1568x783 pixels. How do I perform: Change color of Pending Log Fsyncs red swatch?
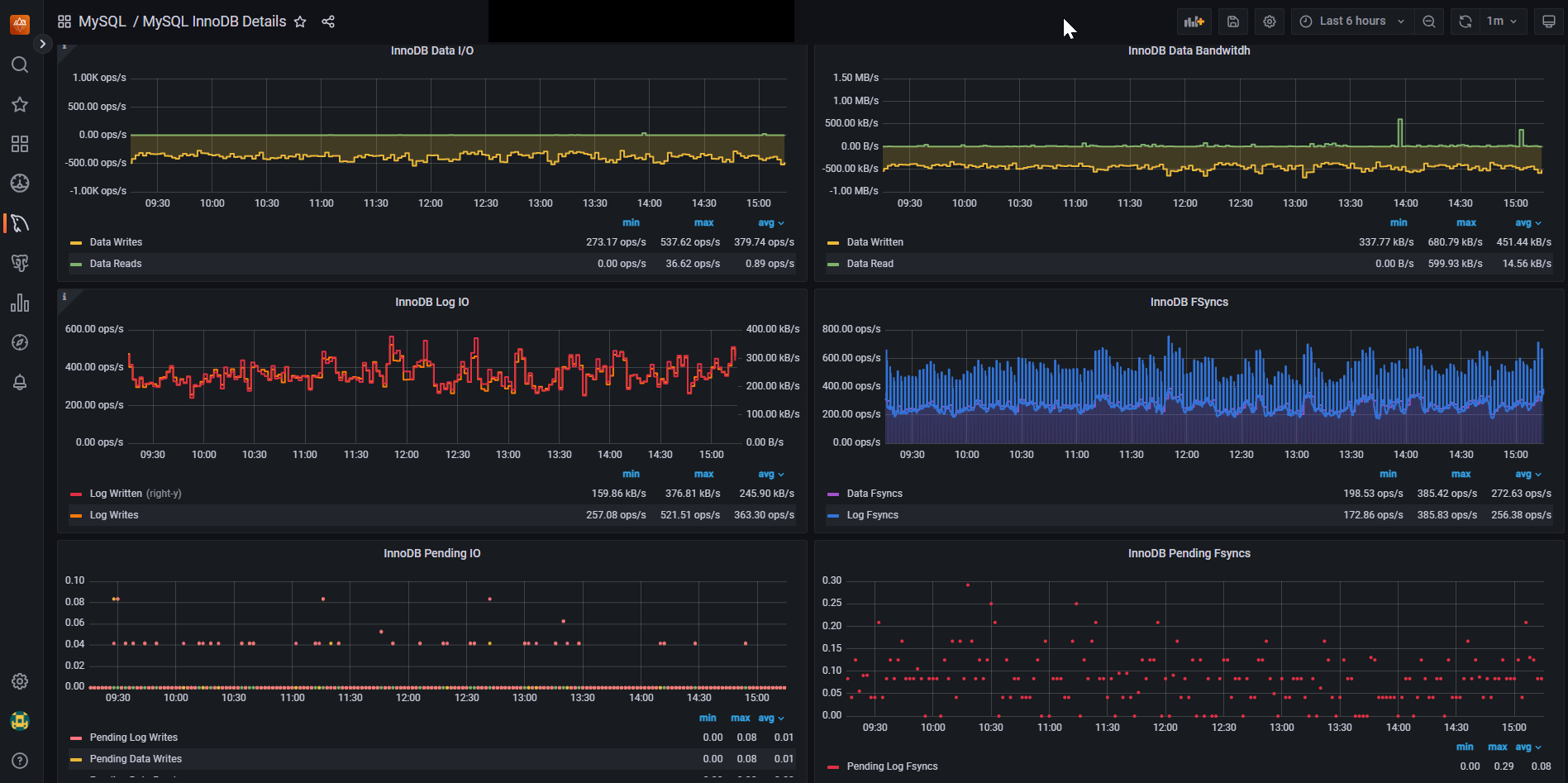pyautogui.click(x=833, y=767)
